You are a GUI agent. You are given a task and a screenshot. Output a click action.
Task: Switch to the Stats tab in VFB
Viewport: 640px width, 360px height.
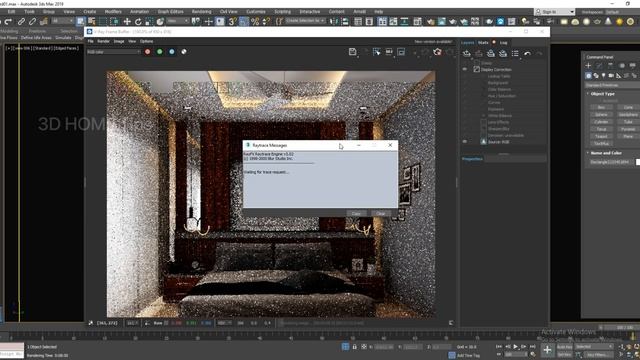483,42
